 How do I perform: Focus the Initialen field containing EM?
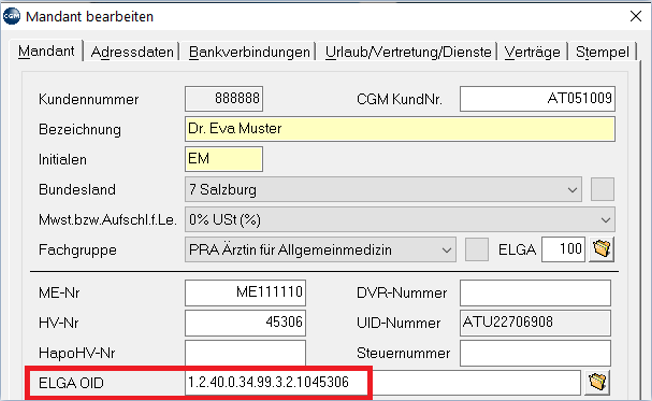tap(224, 159)
